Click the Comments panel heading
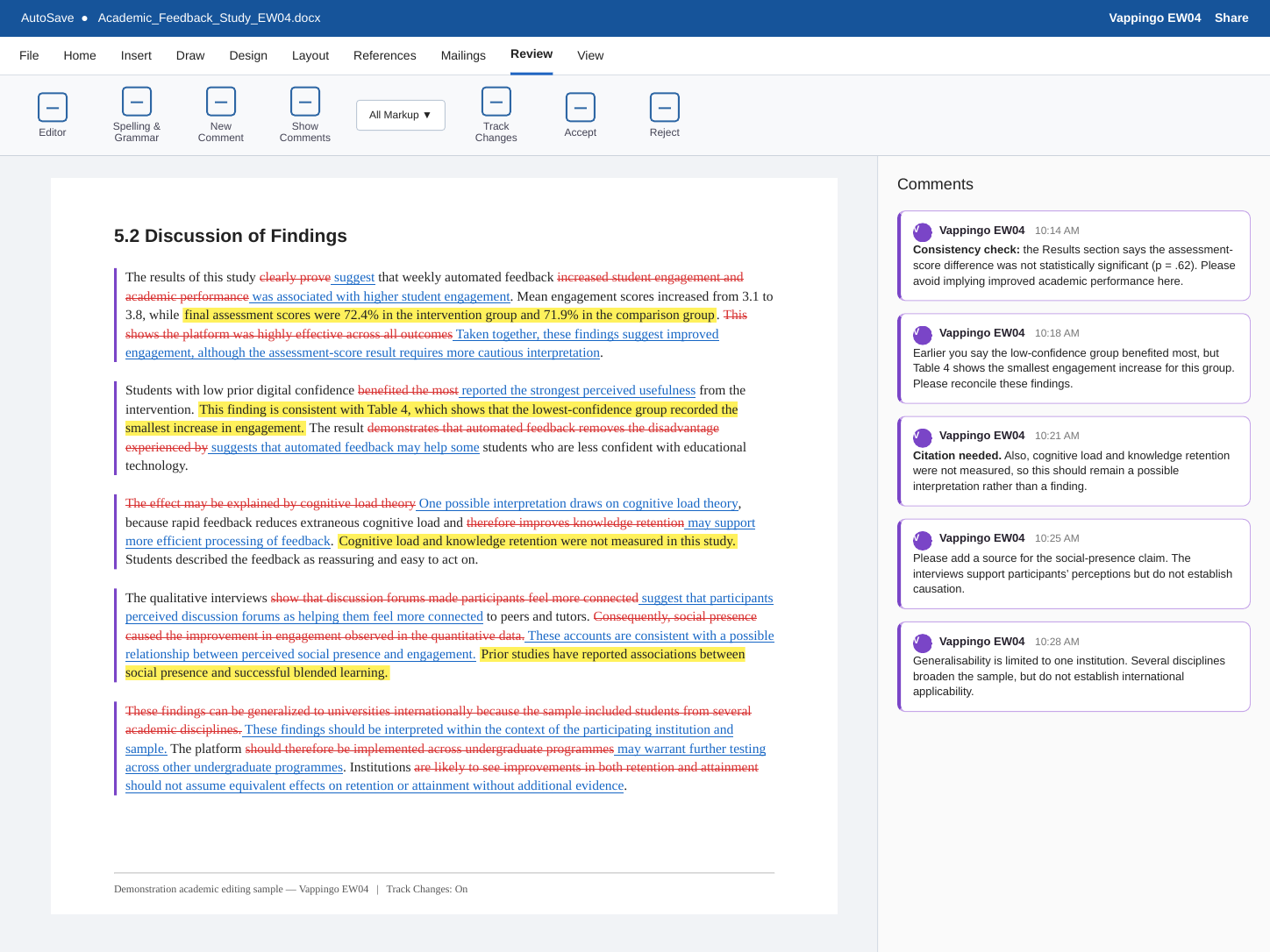Viewport: 1270px width, 952px height. coord(935,184)
